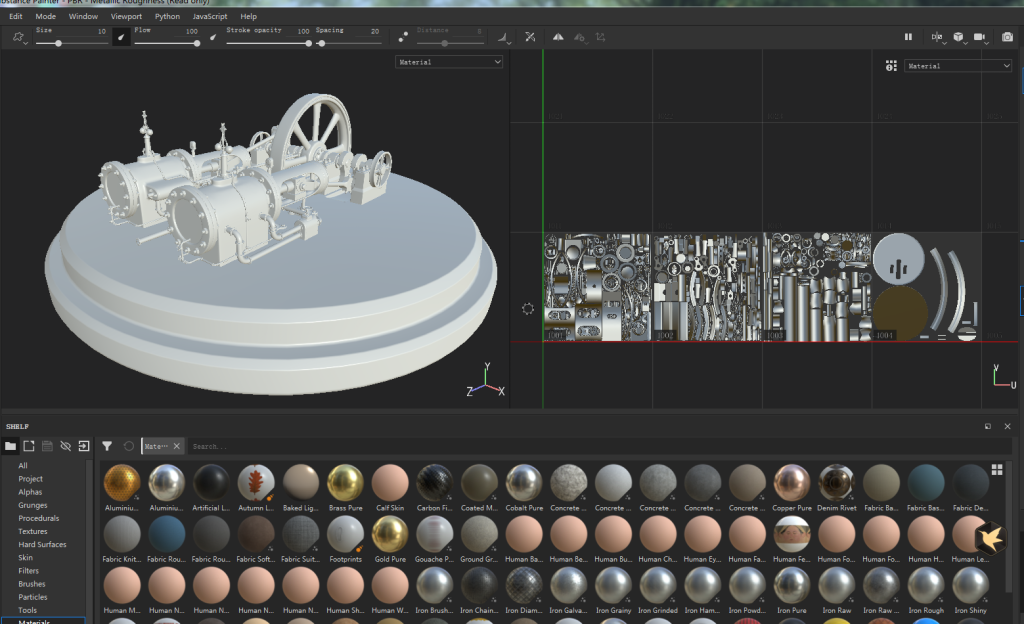The height and width of the screenshot is (624, 1024).
Task: Click the transform arrows icon in toolbar
Action: coord(601,37)
